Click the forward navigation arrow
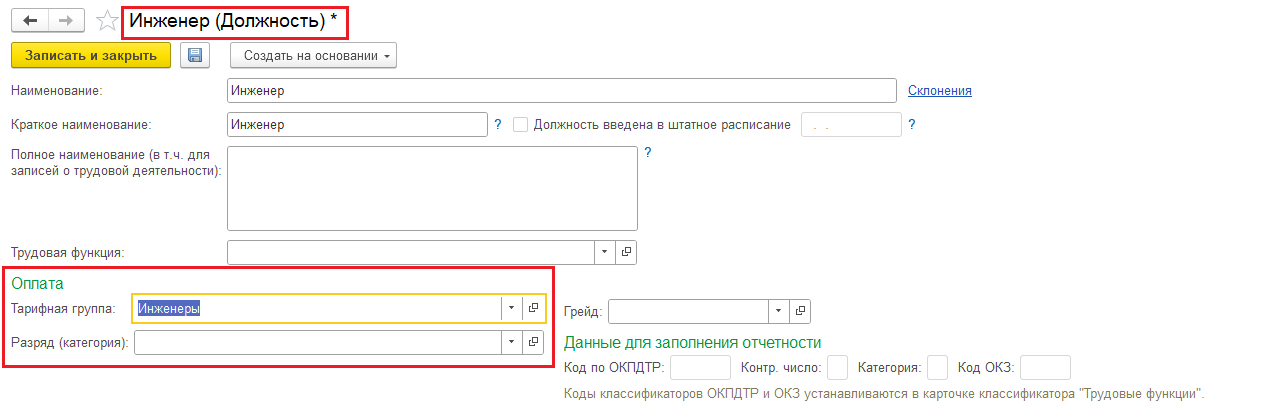The width and height of the screenshot is (1268, 416). [66, 20]
